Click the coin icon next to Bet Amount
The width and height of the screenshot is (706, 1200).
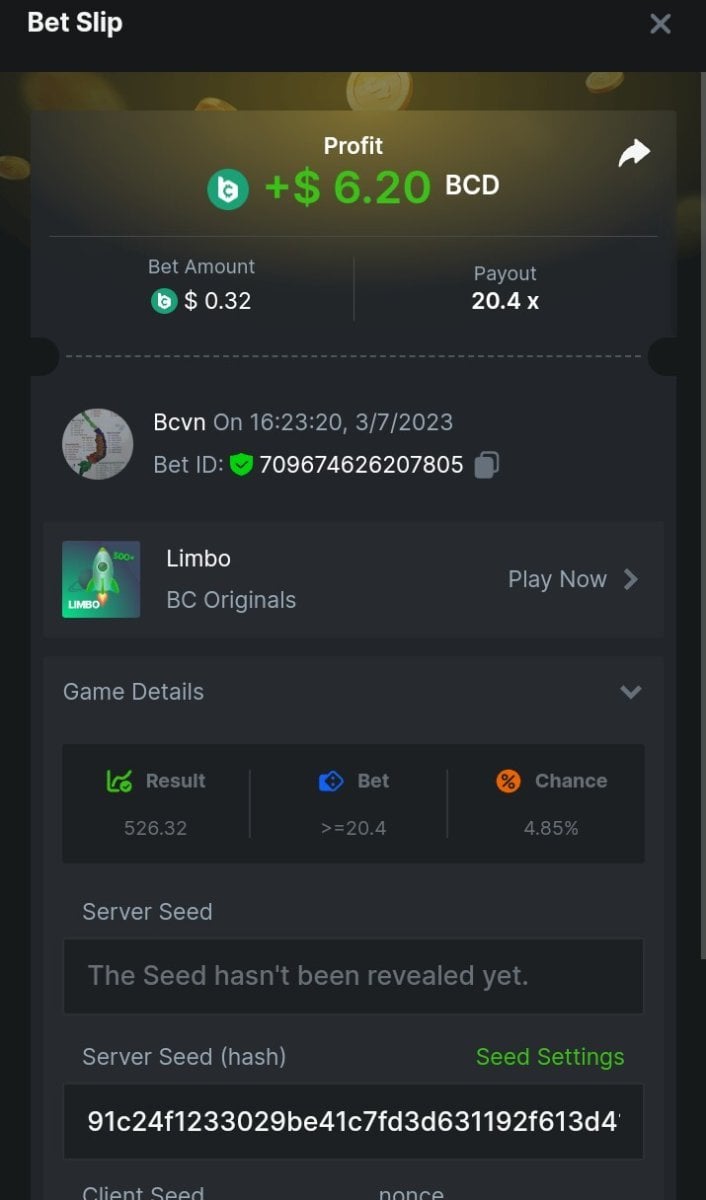(164, 300)
